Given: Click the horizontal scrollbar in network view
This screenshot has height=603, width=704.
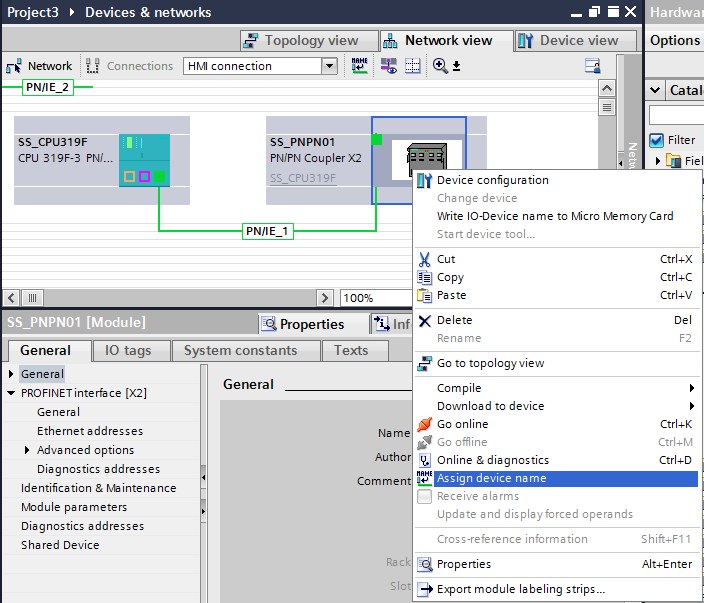Looking at the screenshot, I should 180,298.
